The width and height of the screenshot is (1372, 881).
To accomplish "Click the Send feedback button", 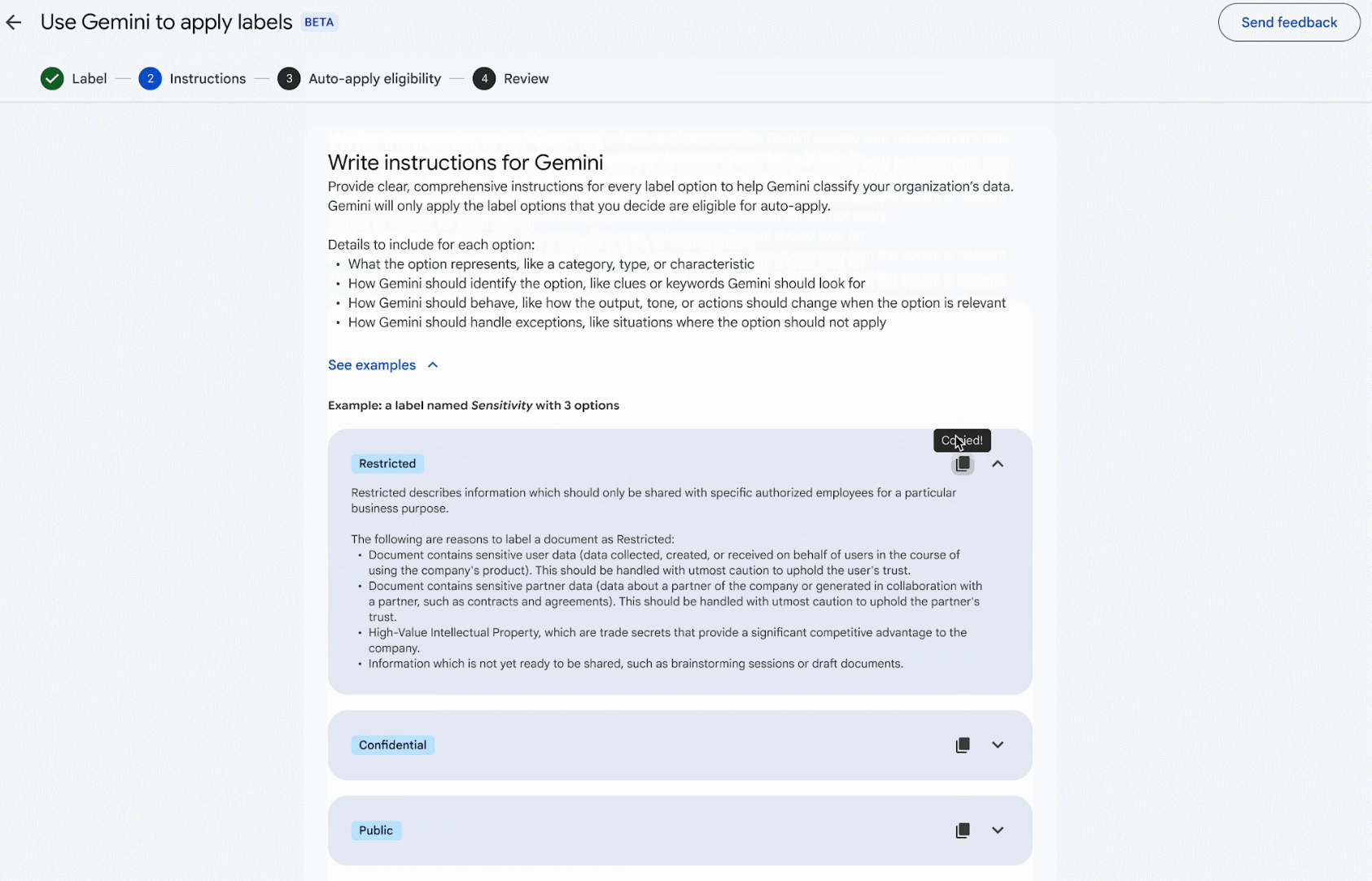I will [1289, 23].
